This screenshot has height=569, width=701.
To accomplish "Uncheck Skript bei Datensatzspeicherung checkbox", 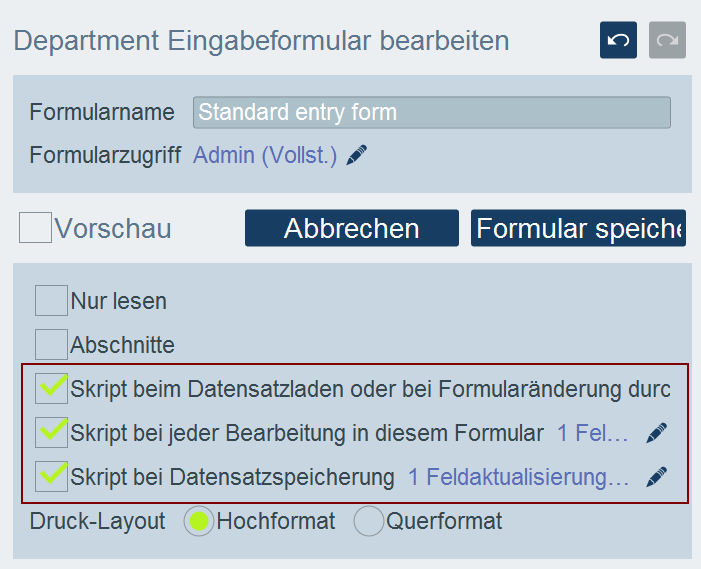I will (52, 477).
